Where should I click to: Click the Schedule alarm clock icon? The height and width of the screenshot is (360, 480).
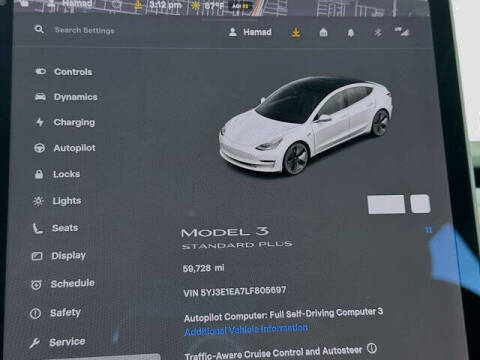[x=36, y=285]
